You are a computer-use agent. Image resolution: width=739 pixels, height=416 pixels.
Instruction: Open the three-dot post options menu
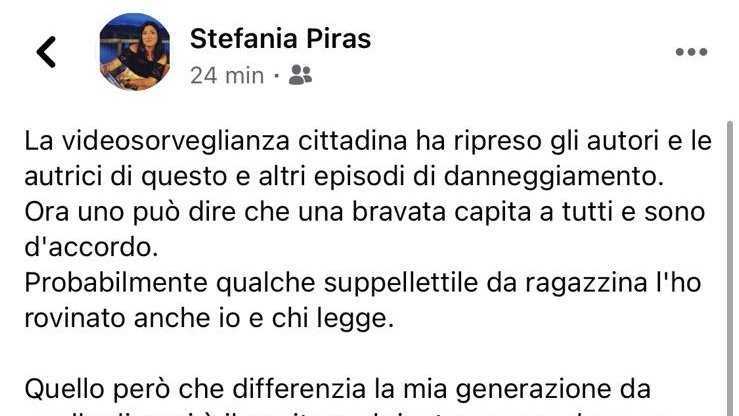[x=691, y=53]
